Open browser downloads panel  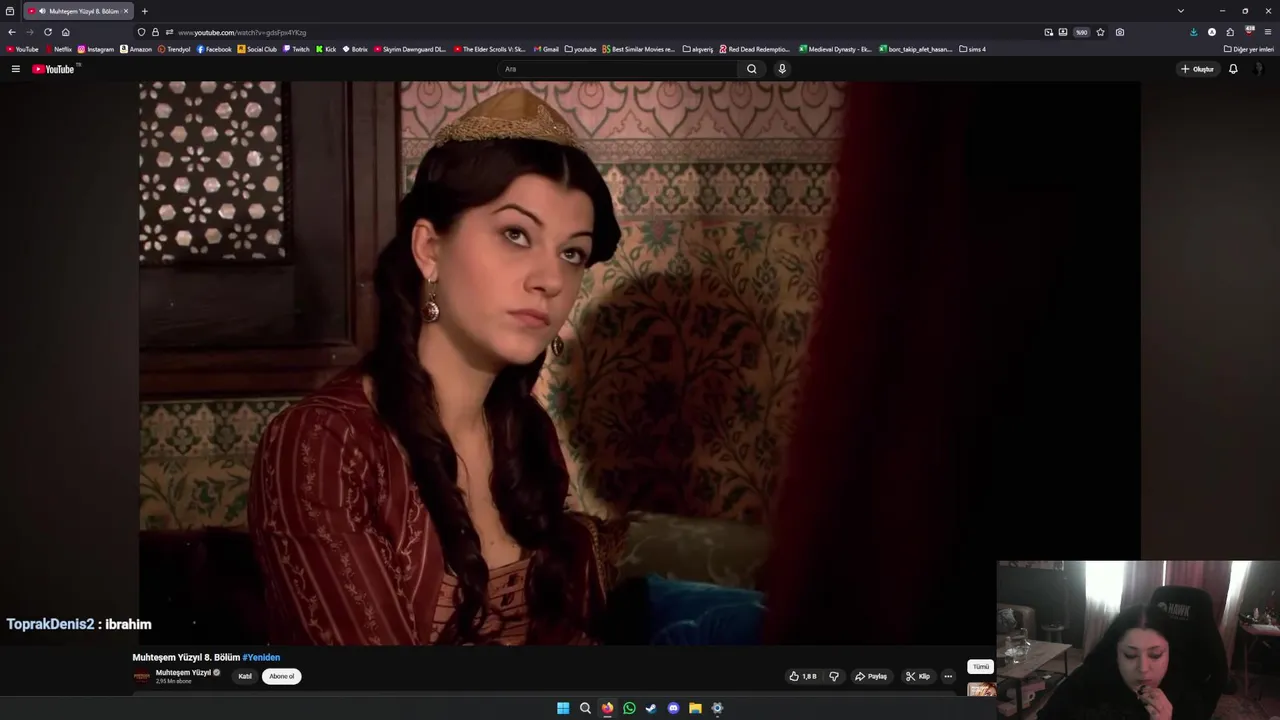coord(1193,32)
